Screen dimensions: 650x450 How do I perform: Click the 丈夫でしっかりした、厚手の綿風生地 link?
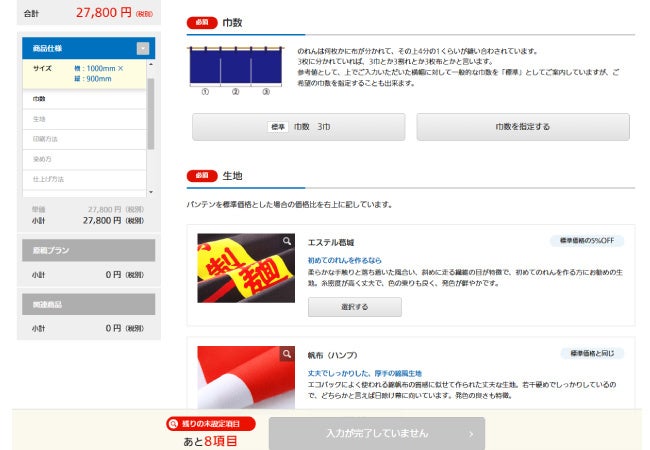click(x=364, y=373)
